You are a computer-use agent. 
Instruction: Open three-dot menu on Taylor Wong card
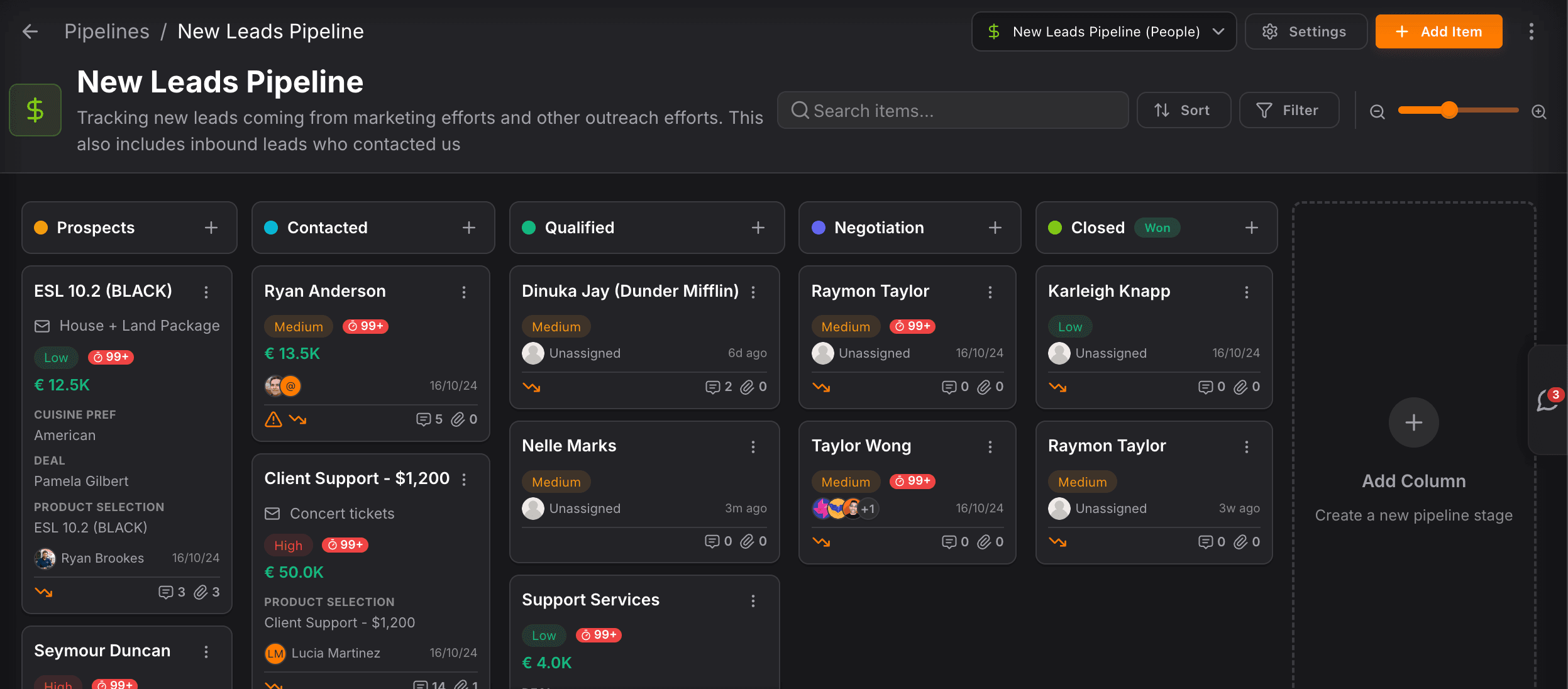coord(990,447)
